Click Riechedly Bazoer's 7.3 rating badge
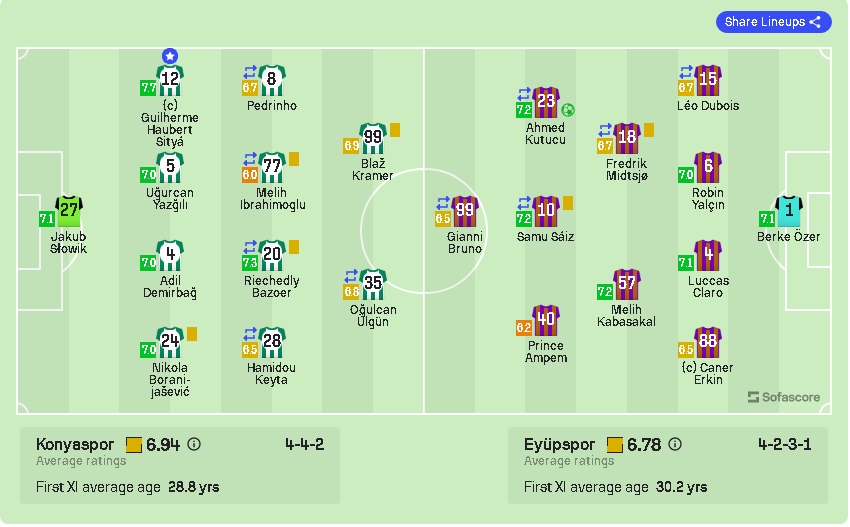This screenshot has height=527, width=850. (x=250, y=263)
